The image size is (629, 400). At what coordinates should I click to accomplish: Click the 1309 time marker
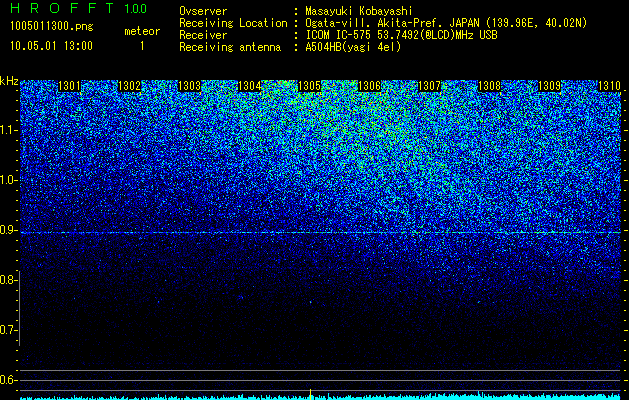tap(550, 86)
